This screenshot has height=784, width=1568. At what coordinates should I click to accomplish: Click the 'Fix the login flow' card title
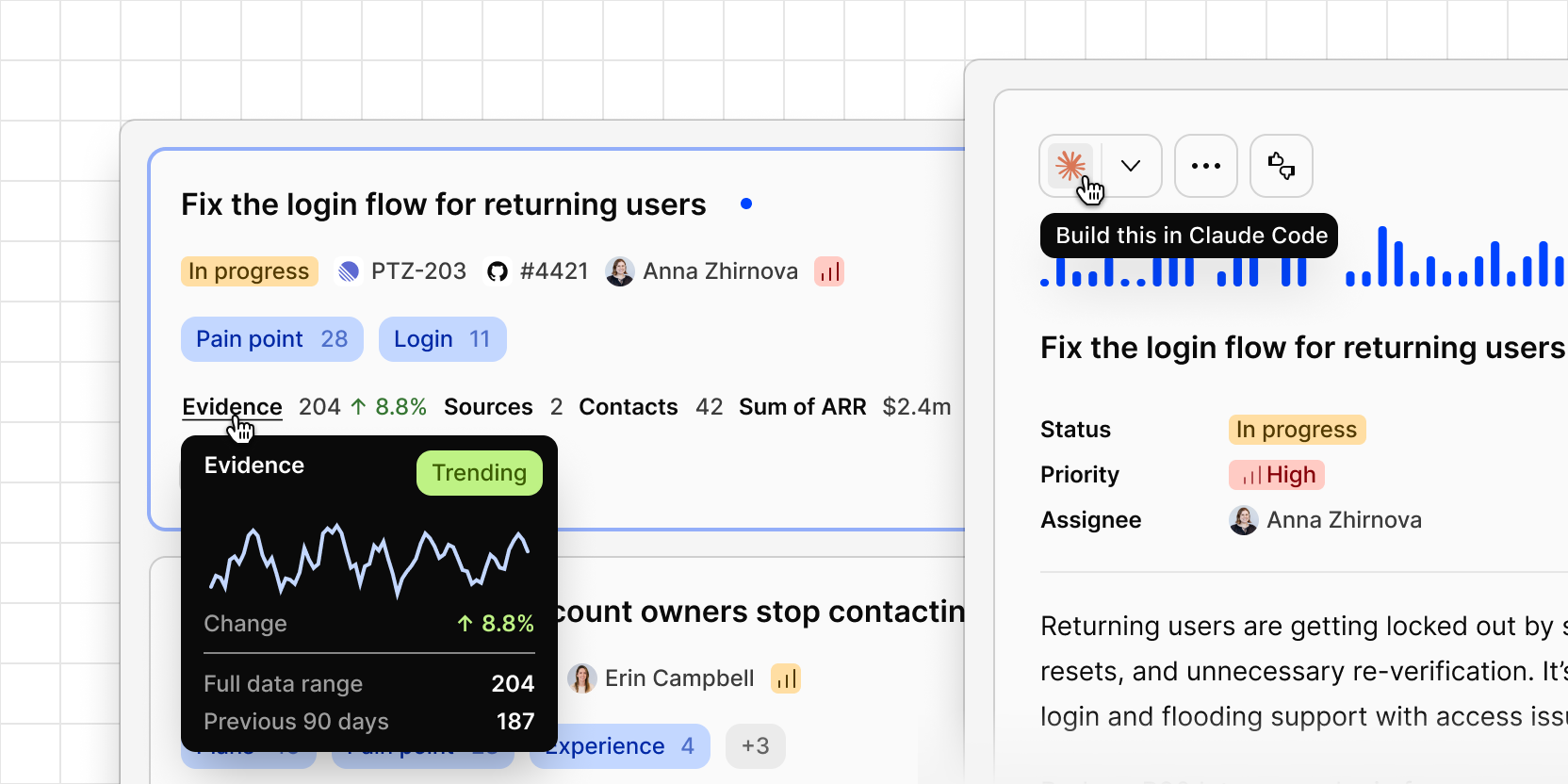tap(444, 204)
